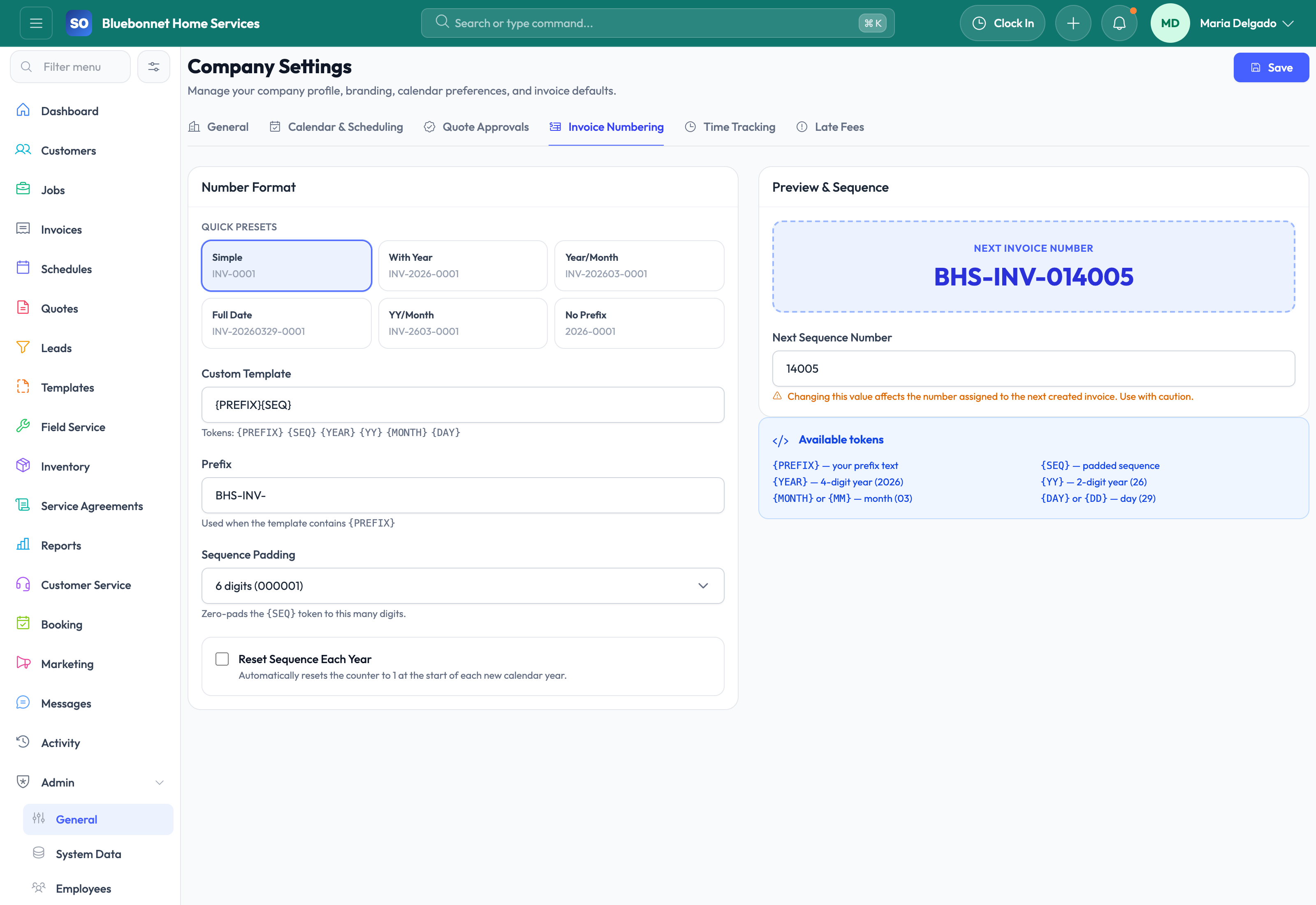Click the Leads funnel icon
The height and width of the screenshot is (905, 1316).
pos(23,348)
